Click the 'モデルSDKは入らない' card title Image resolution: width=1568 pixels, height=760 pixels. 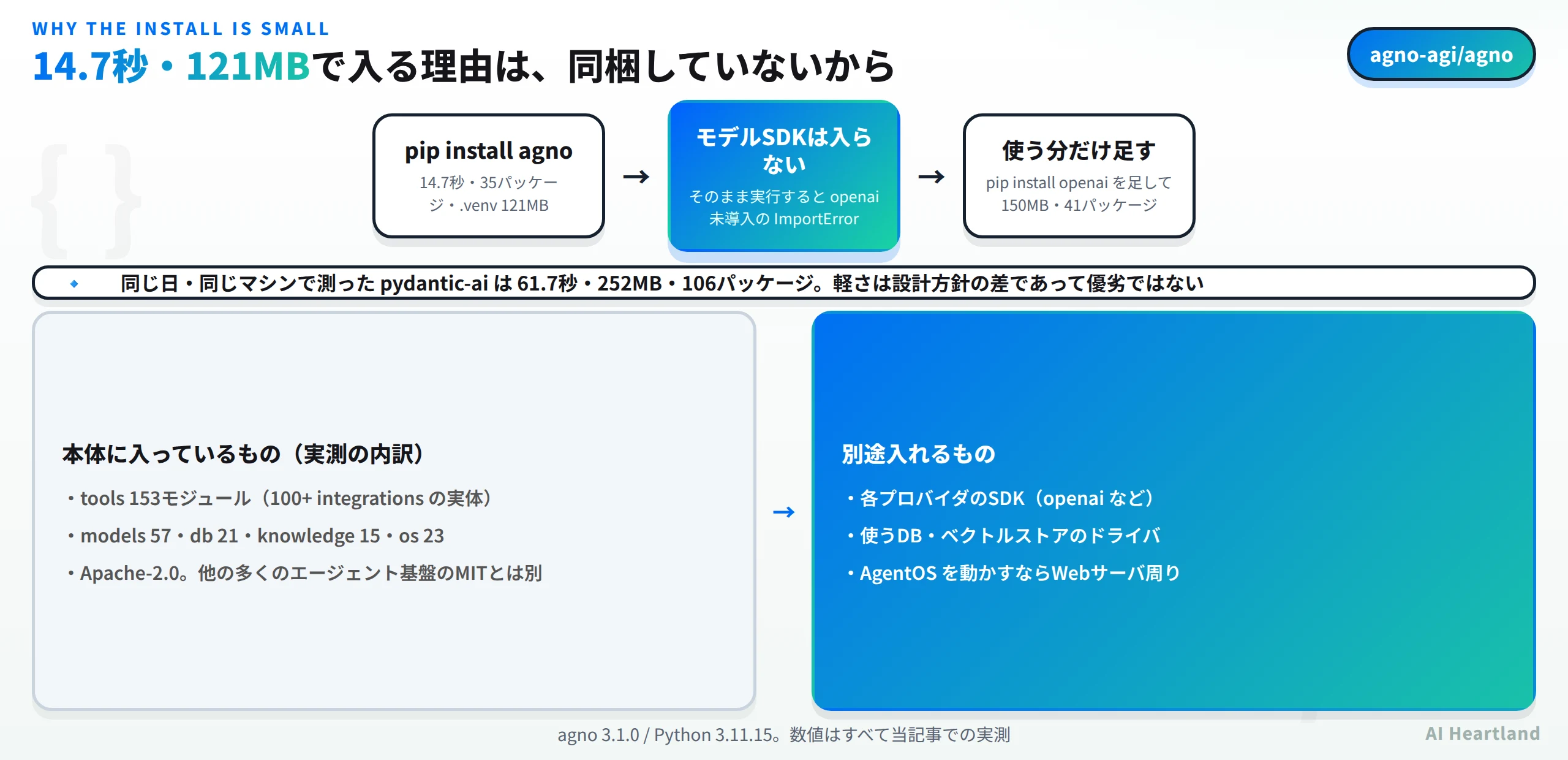(x=783, y=150)
